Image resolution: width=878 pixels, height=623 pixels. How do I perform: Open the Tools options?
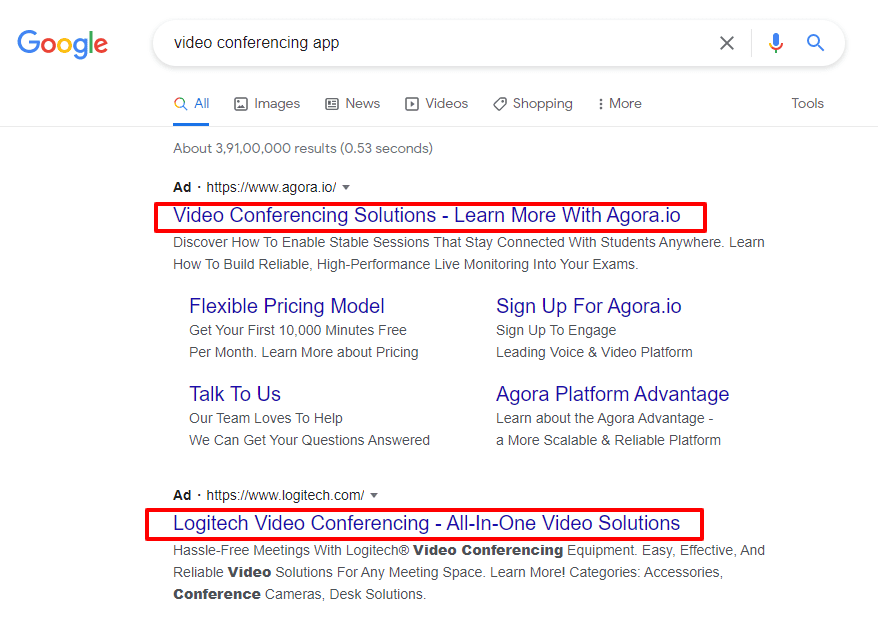pyautogui.click(x=807, y=104)
